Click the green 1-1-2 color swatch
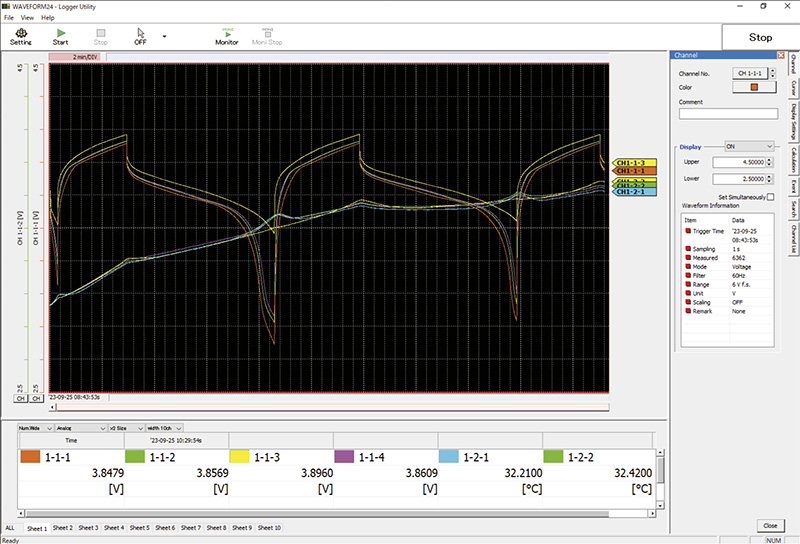 135,456
